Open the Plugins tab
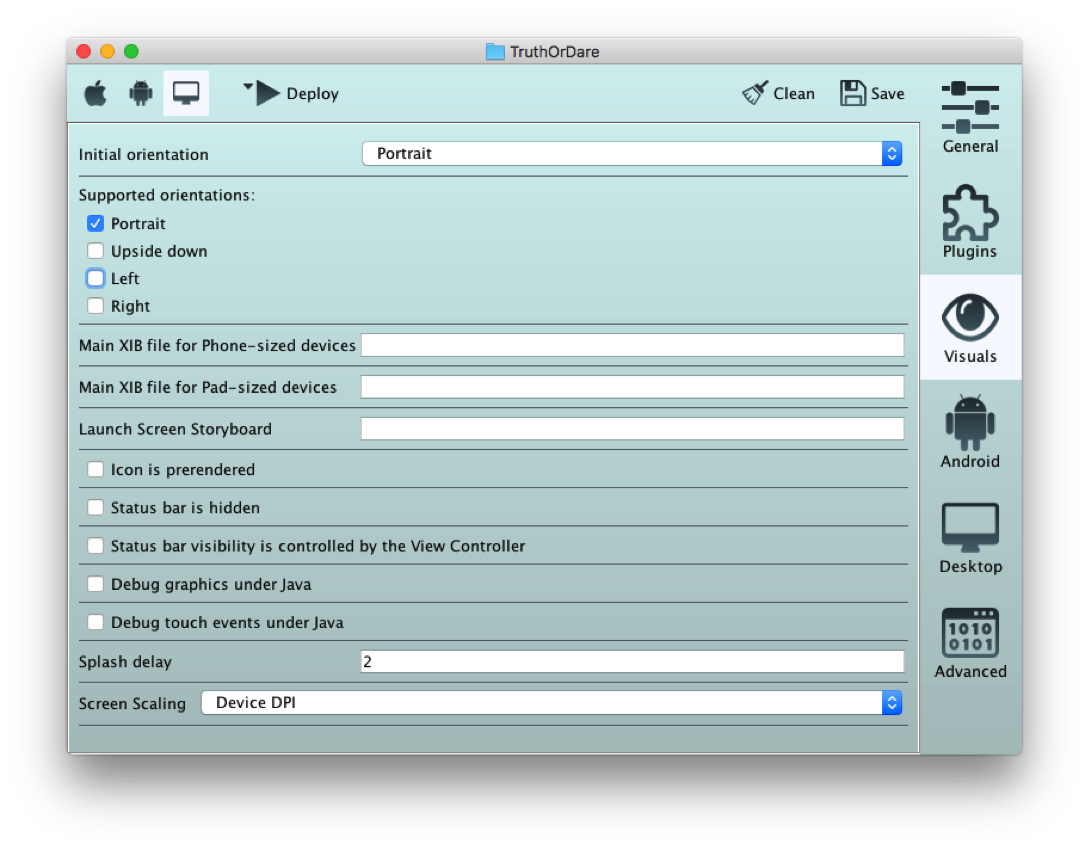Screen dimensions: 1089x850 [970, 222]
